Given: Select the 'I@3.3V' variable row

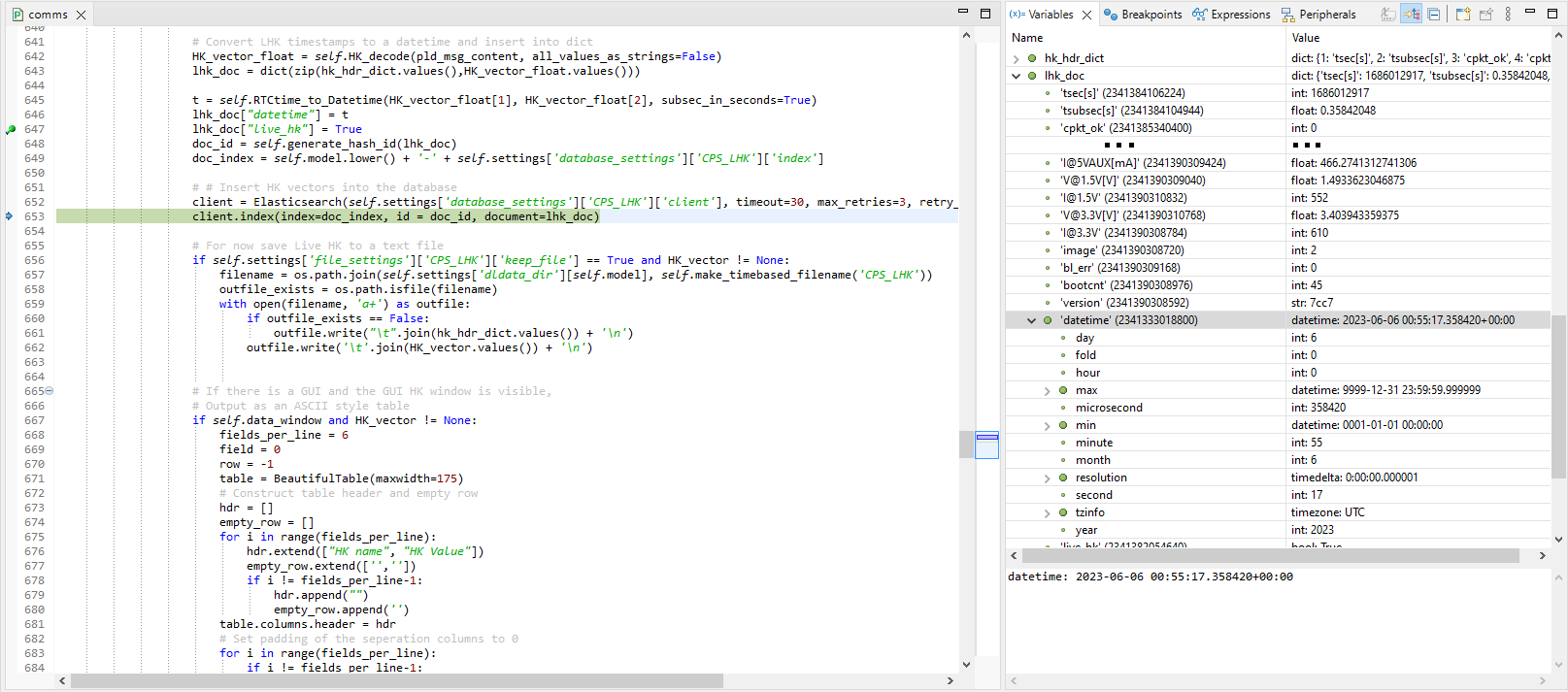Looking at the screenshot, I should [x=1279, y=233].
